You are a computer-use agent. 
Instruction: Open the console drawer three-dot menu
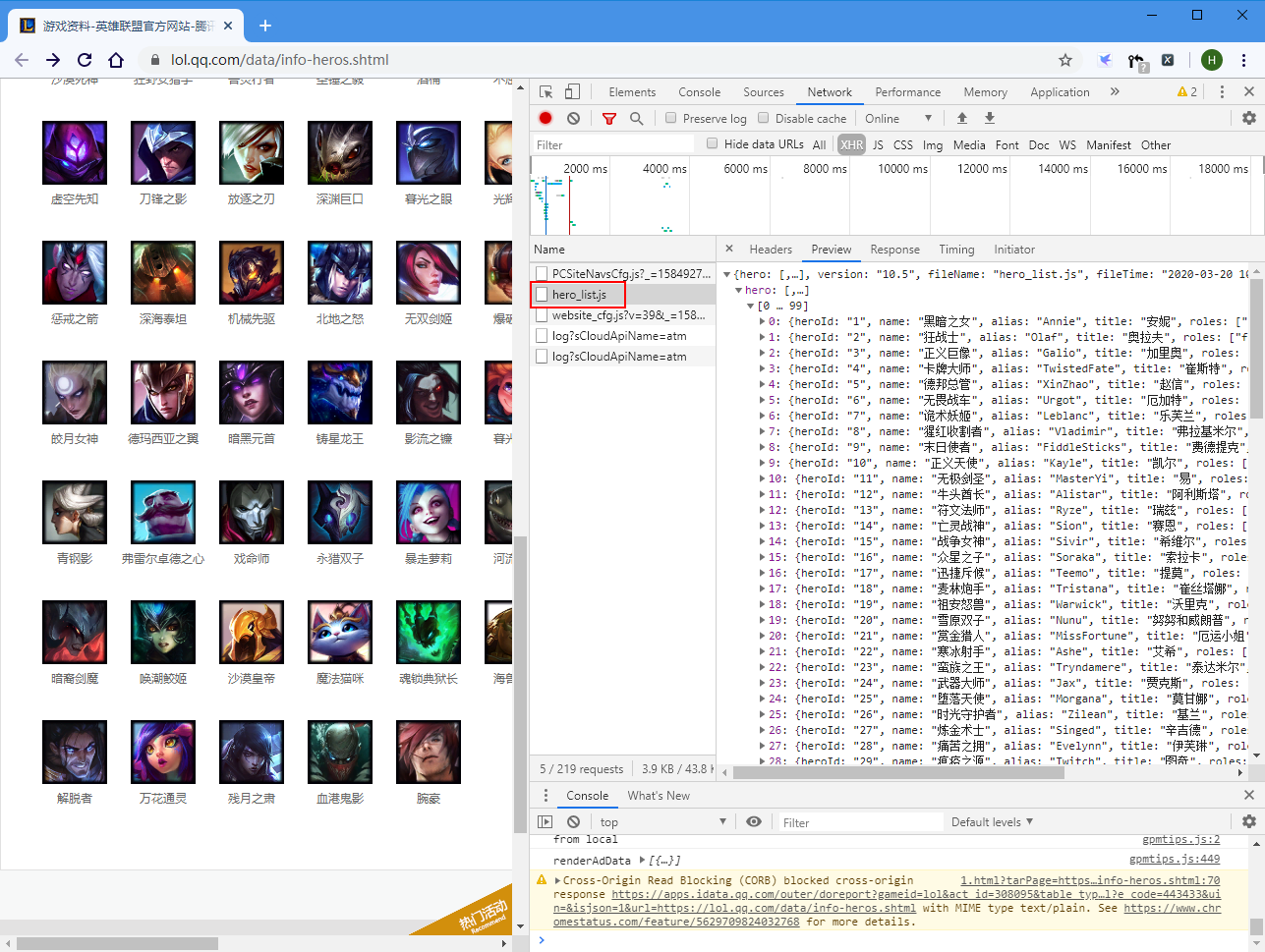(x=546, y=795)
